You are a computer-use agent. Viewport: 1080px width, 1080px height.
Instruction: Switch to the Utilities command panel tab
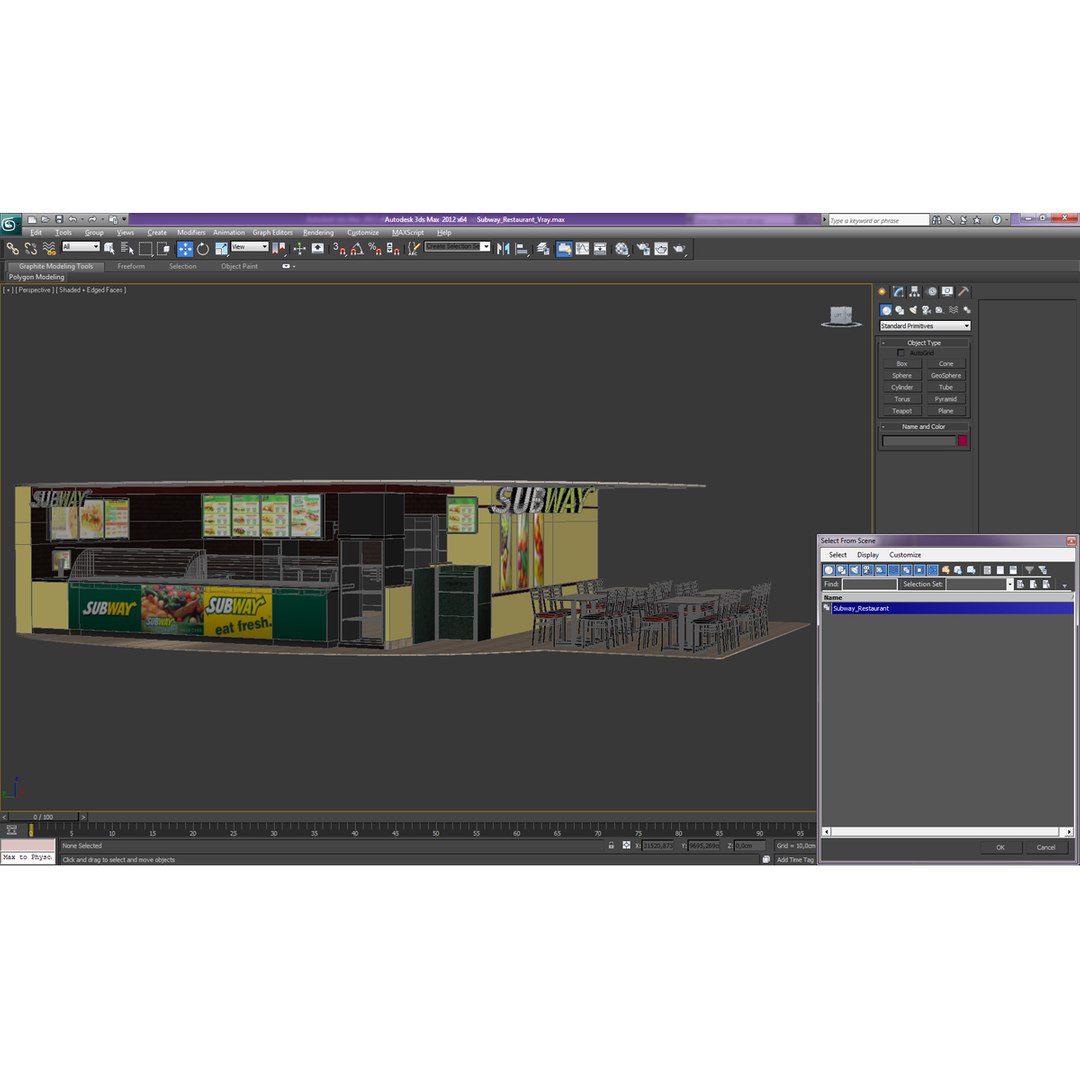click(x=964, y=292)
